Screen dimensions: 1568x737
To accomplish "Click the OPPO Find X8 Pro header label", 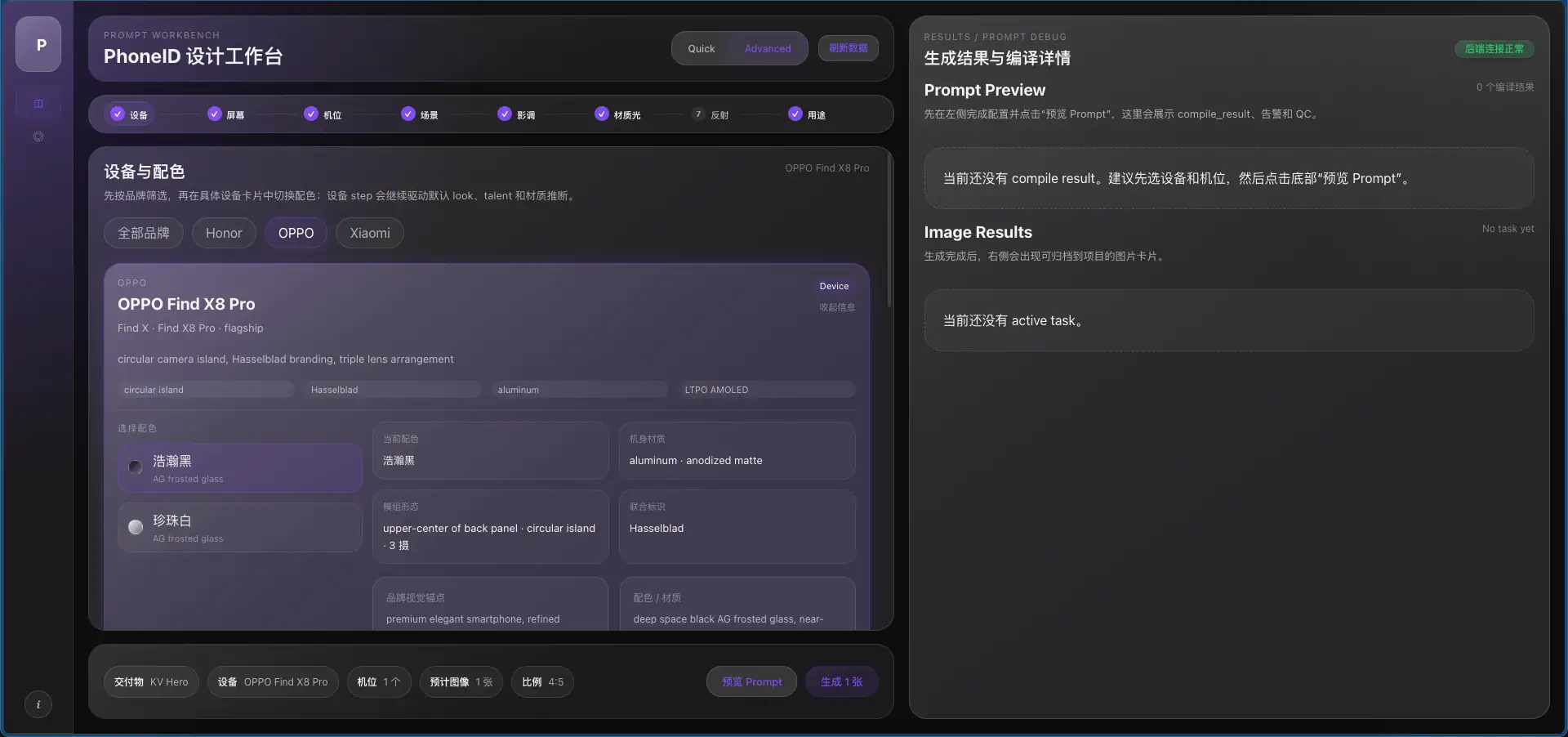I will click(x=826, y=167).
